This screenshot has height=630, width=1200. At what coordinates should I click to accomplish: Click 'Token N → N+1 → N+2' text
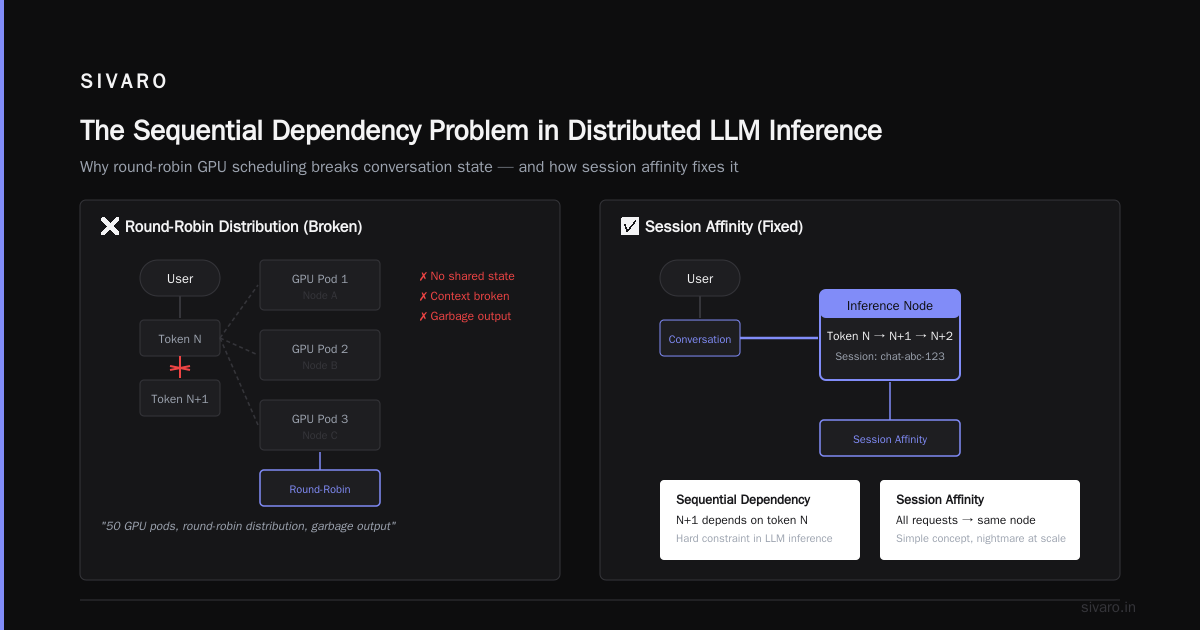point(890,336)
